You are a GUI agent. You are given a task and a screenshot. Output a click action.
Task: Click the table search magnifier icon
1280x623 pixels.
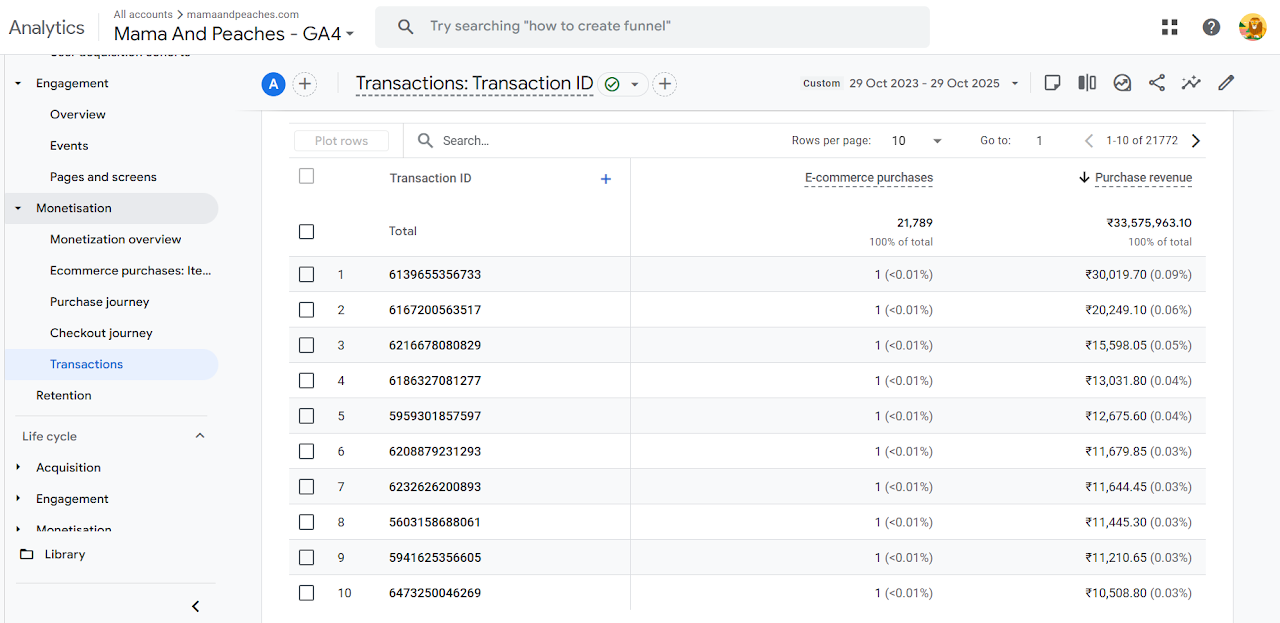(x=425, y=141)
